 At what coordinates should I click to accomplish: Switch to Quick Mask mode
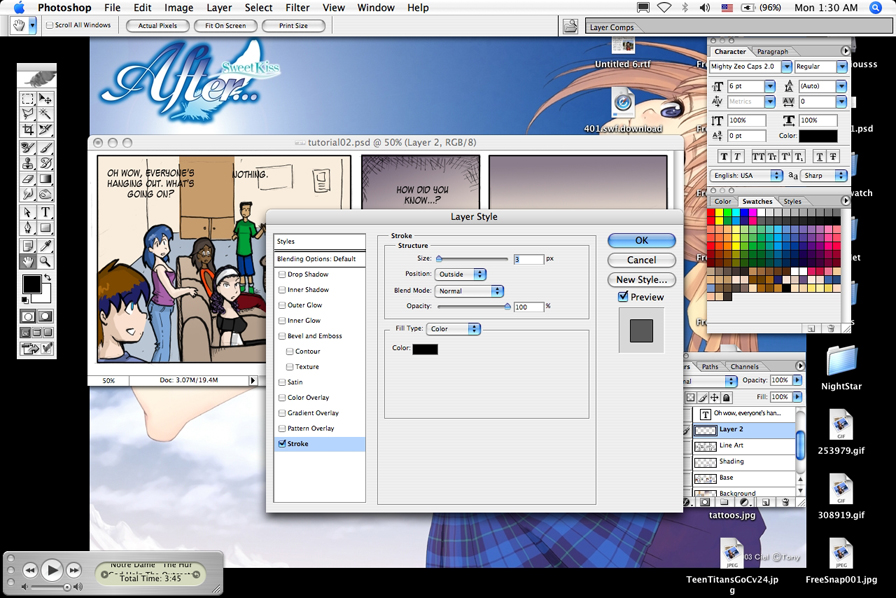tap(45, 316)
